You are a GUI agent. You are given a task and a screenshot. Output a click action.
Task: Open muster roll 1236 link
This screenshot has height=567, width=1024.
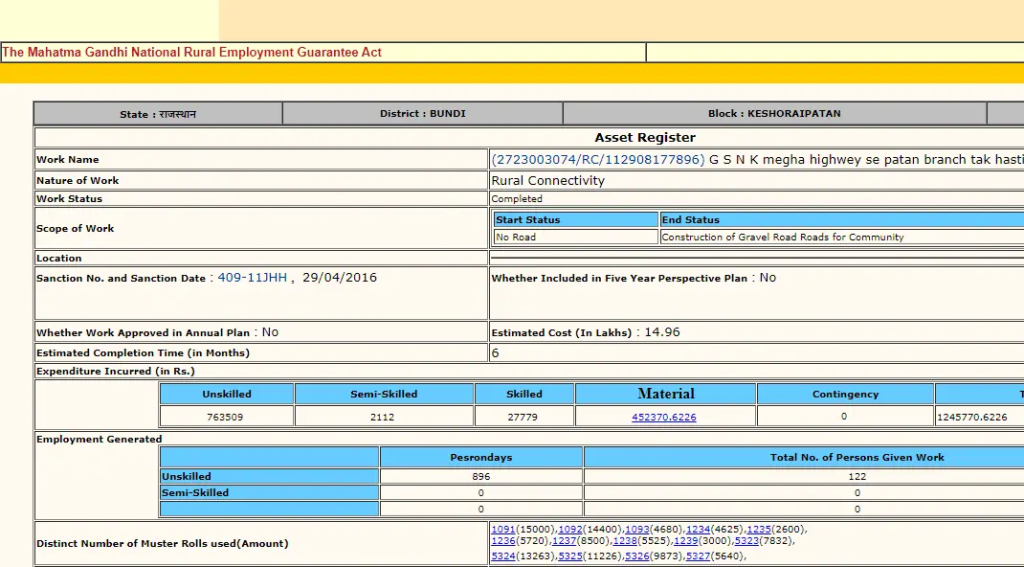pos(503,541)
